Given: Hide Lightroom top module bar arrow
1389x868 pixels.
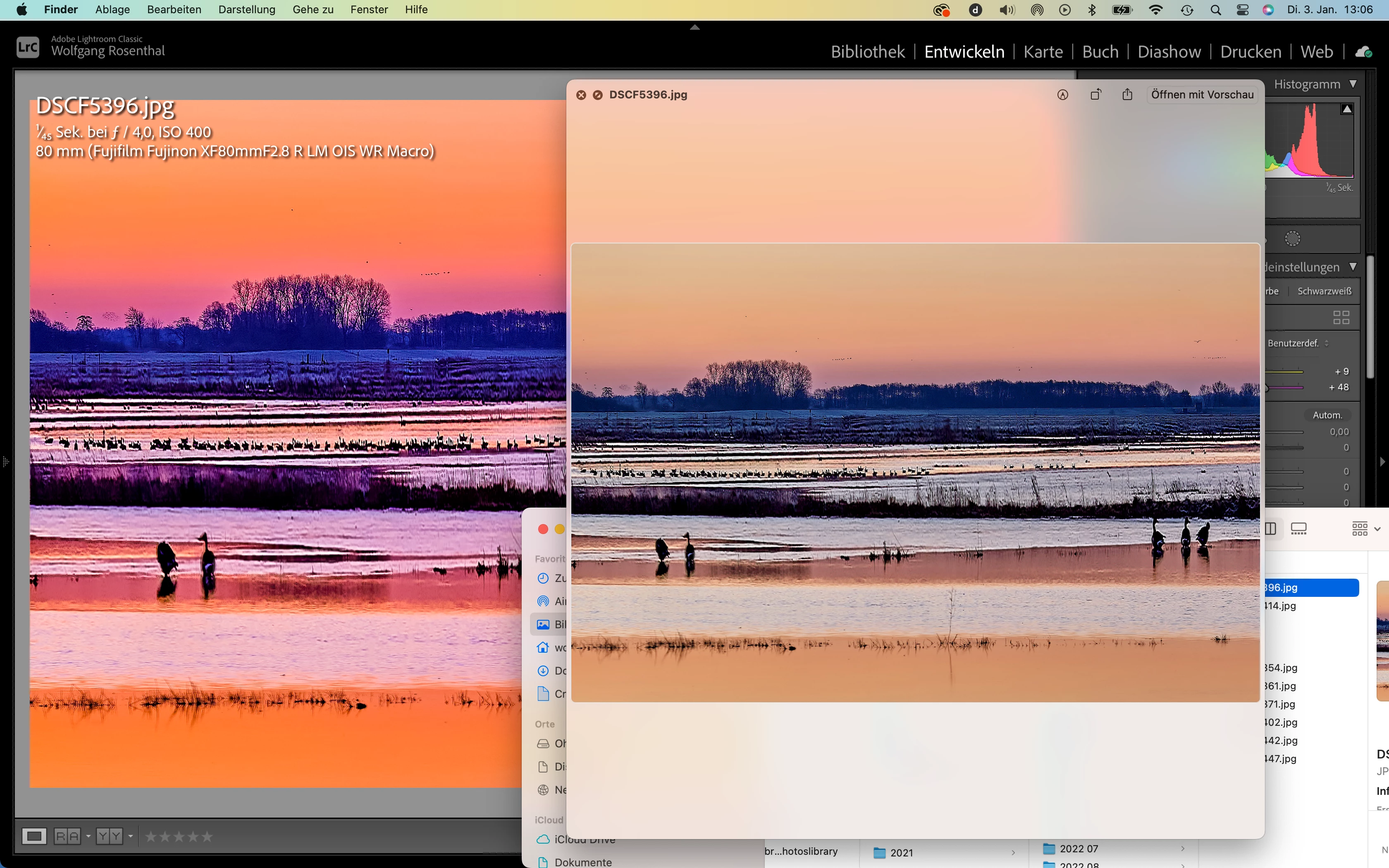Looking at the screenshot, I should 694,27.
